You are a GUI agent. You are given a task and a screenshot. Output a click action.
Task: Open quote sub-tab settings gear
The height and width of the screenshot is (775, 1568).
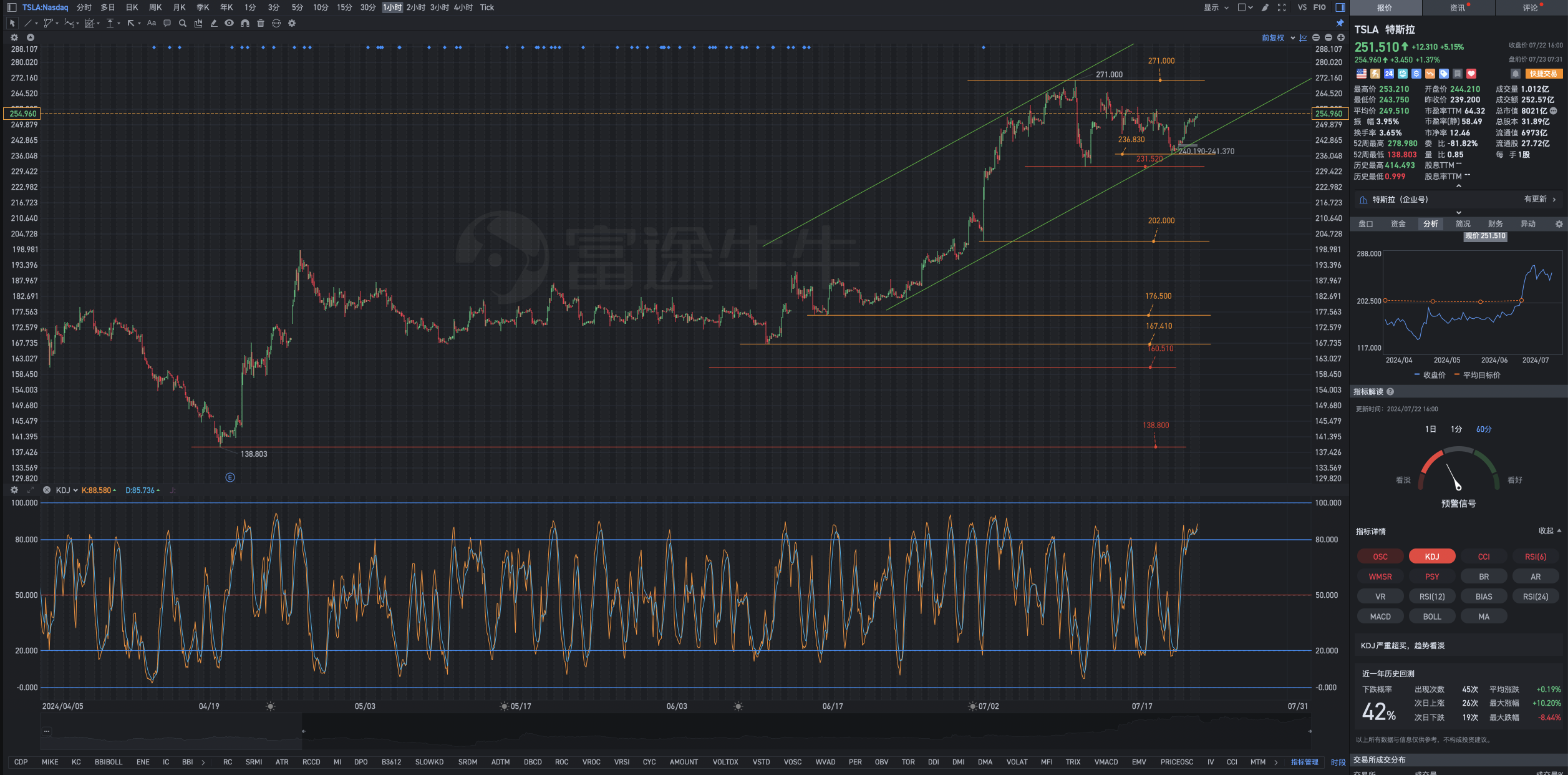1559,224
